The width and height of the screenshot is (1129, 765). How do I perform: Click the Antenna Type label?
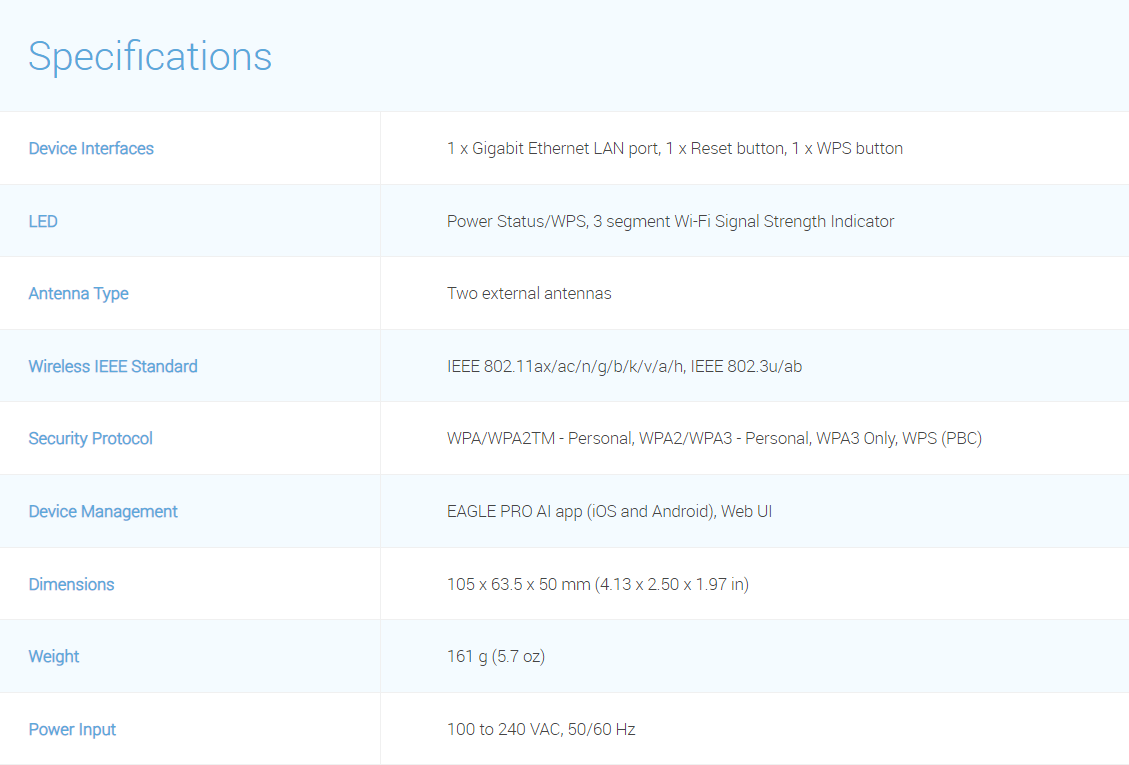tap(78, 293)
